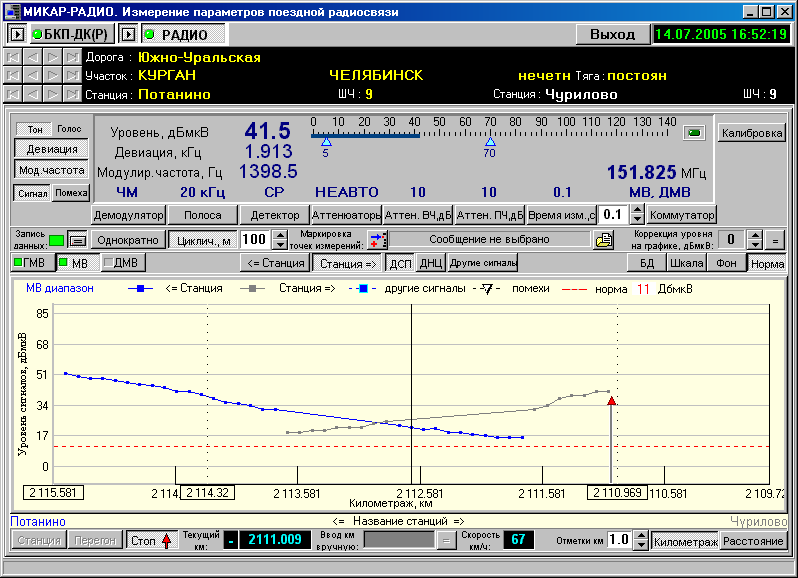Select the Шкала tab on the right
This screenshot has height=578, width=798.
pos(686,263)
